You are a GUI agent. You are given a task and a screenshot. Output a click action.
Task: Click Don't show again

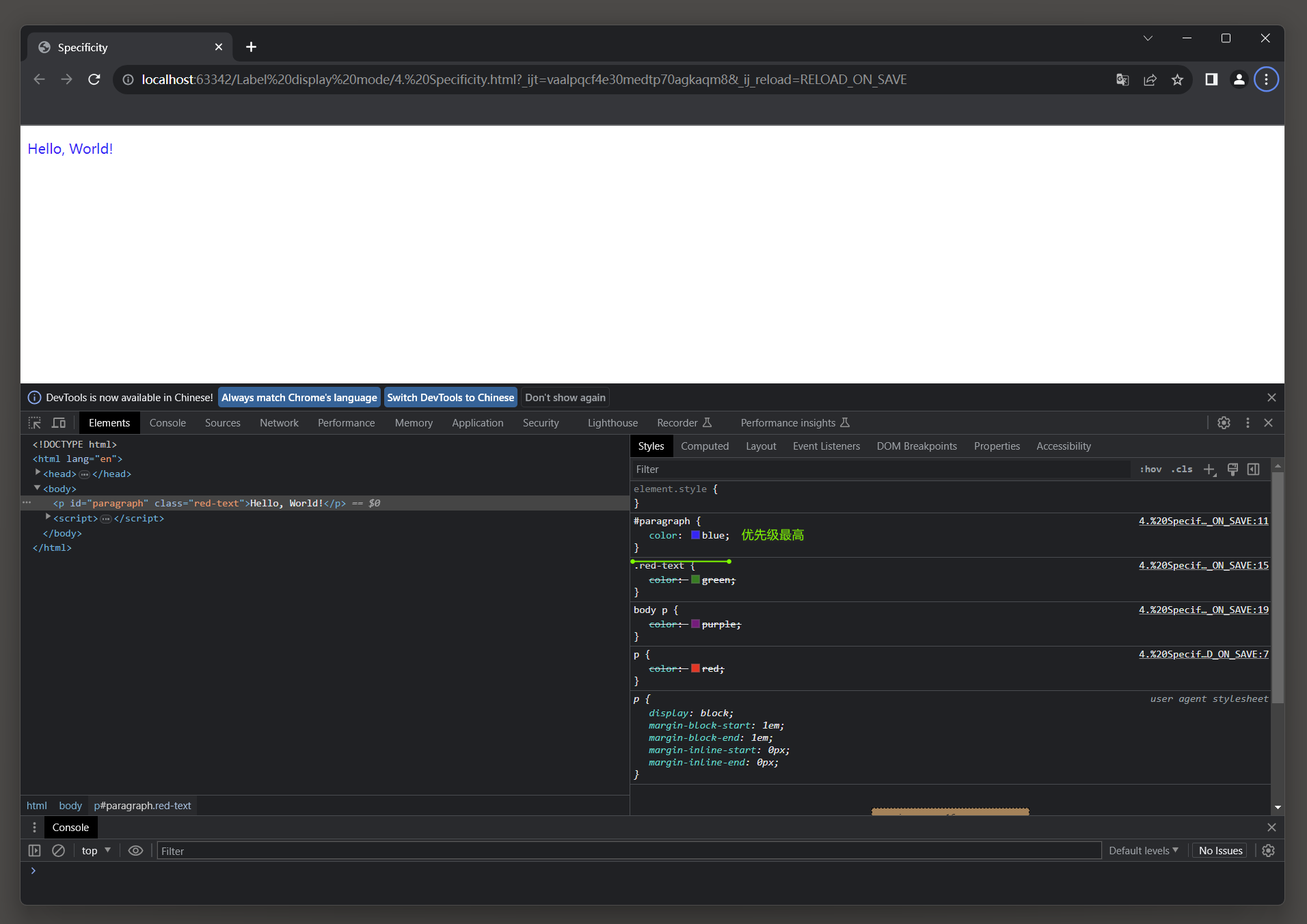coord(565,398)
